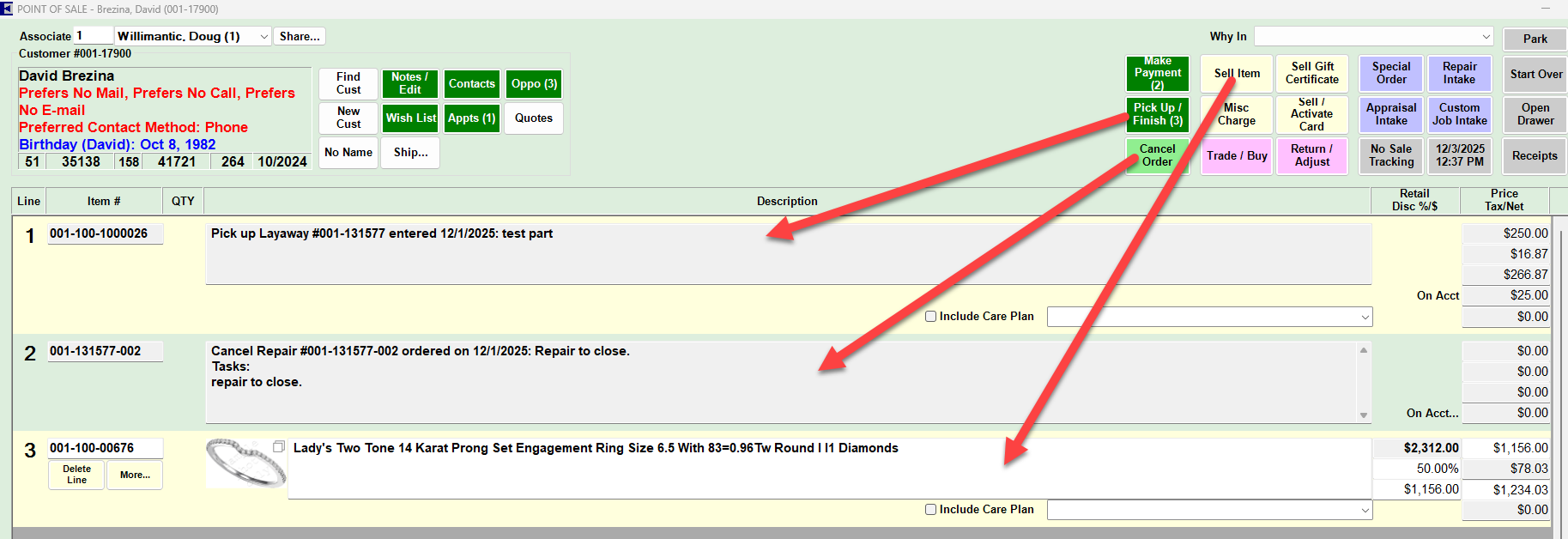Click Delete Line on line 3
The image size is (1568, 539).
pyautogui.click(x=76, y=475)
